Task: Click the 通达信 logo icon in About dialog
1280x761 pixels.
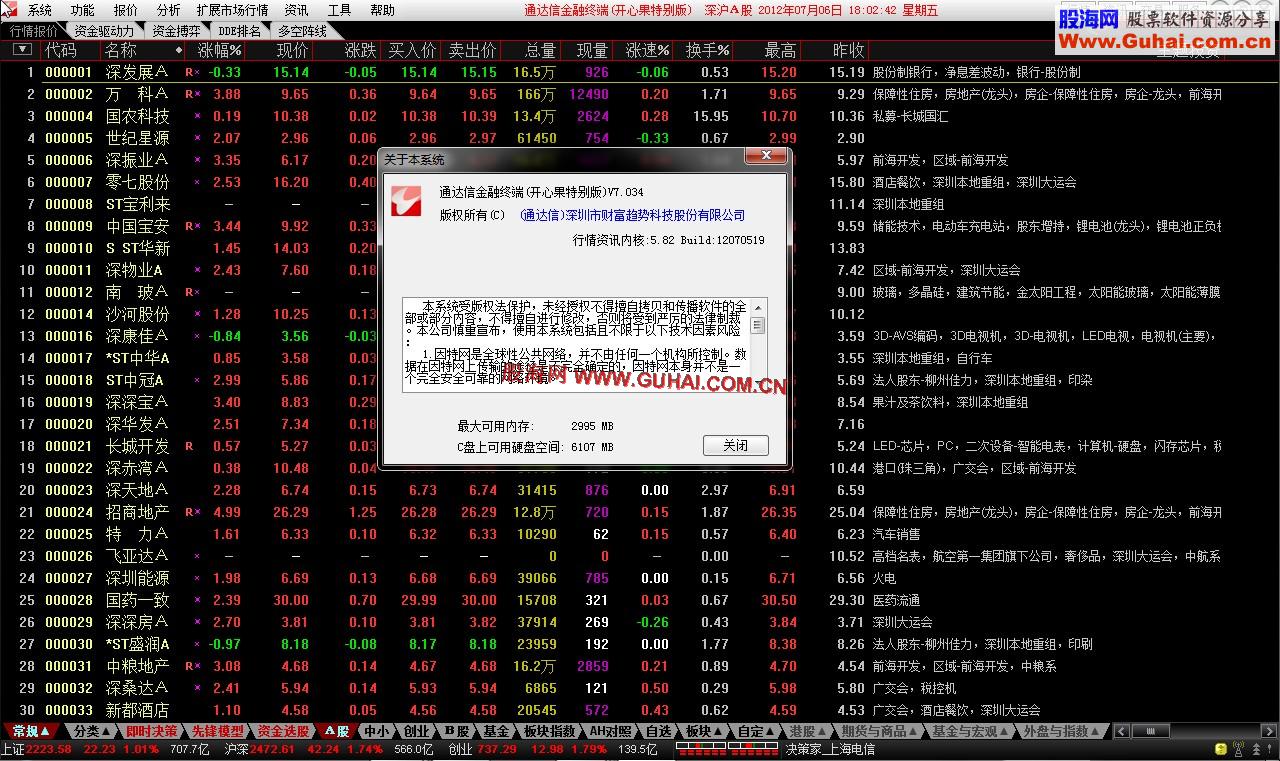Action: coord(405,202)
